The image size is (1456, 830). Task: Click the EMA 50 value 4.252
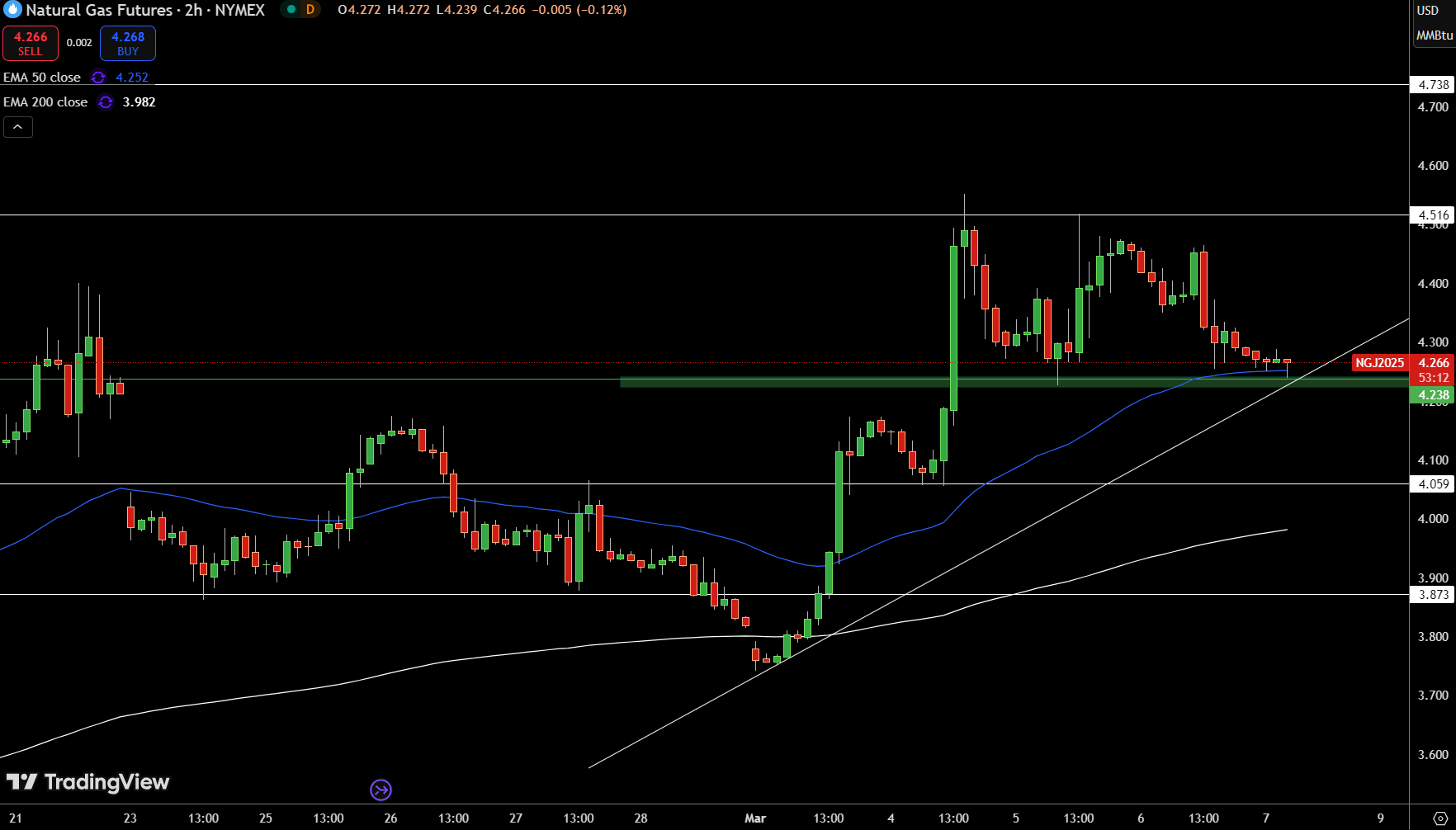pyautogui.click(x=132, y=78)
